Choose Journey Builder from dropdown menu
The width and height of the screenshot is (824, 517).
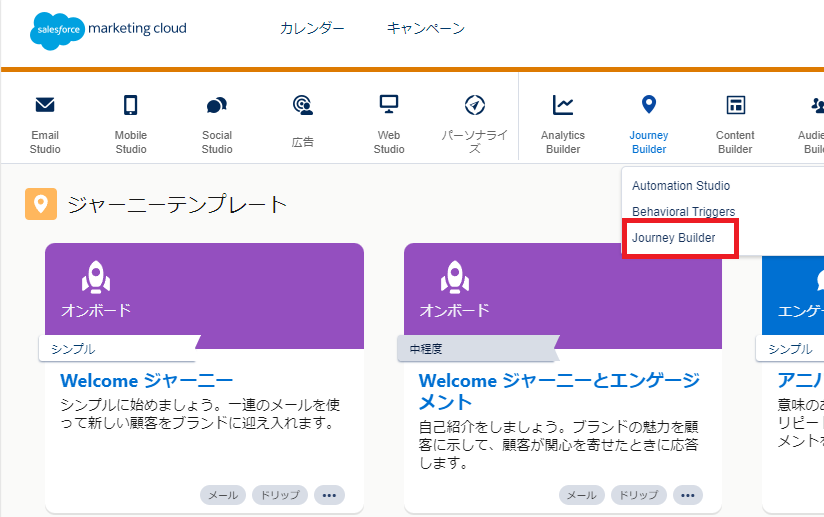point(674,238)
